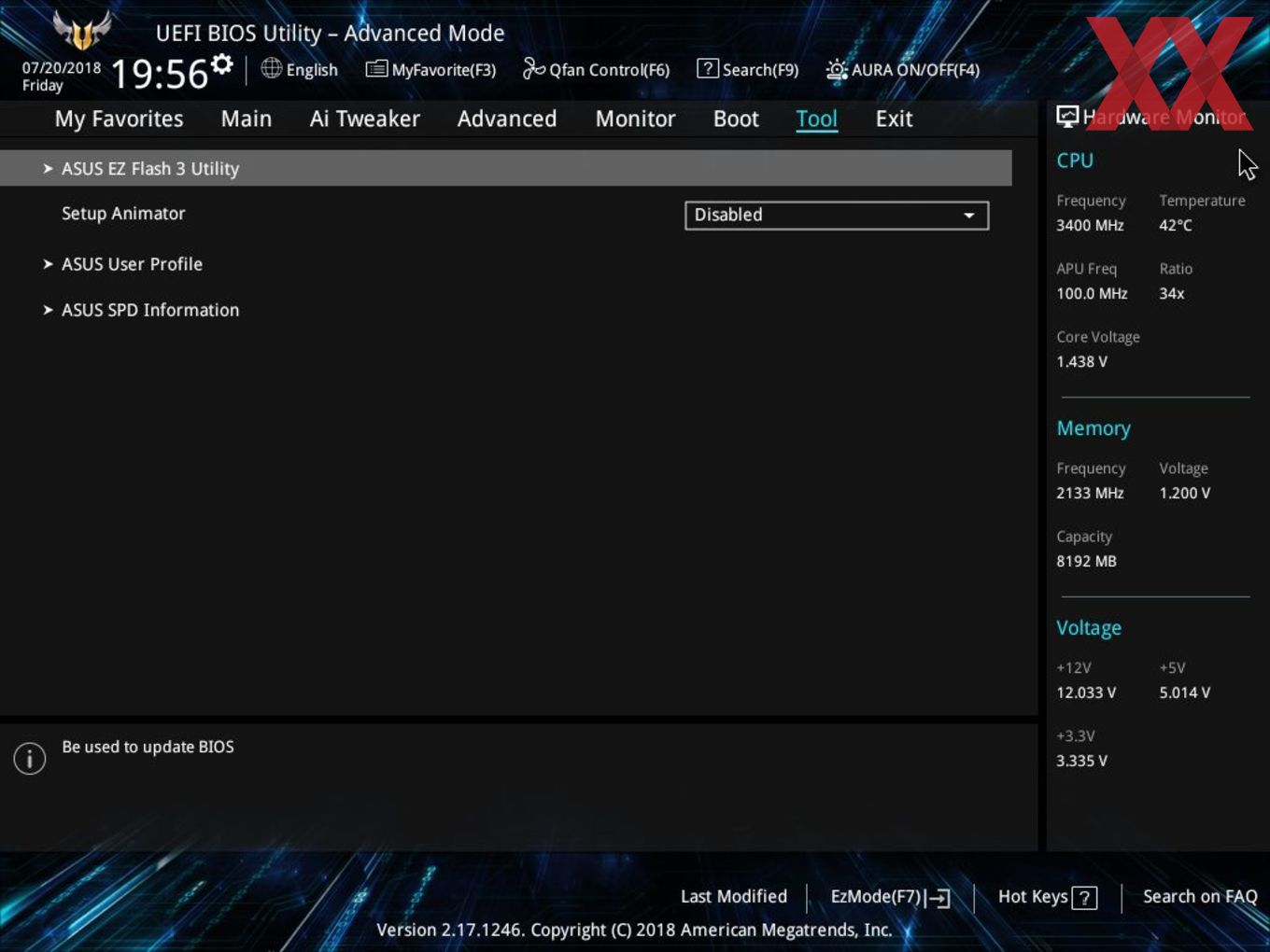Click the Qfan Control fan icon
This screenshot has width=1270, height=952.
coord(533,68)
